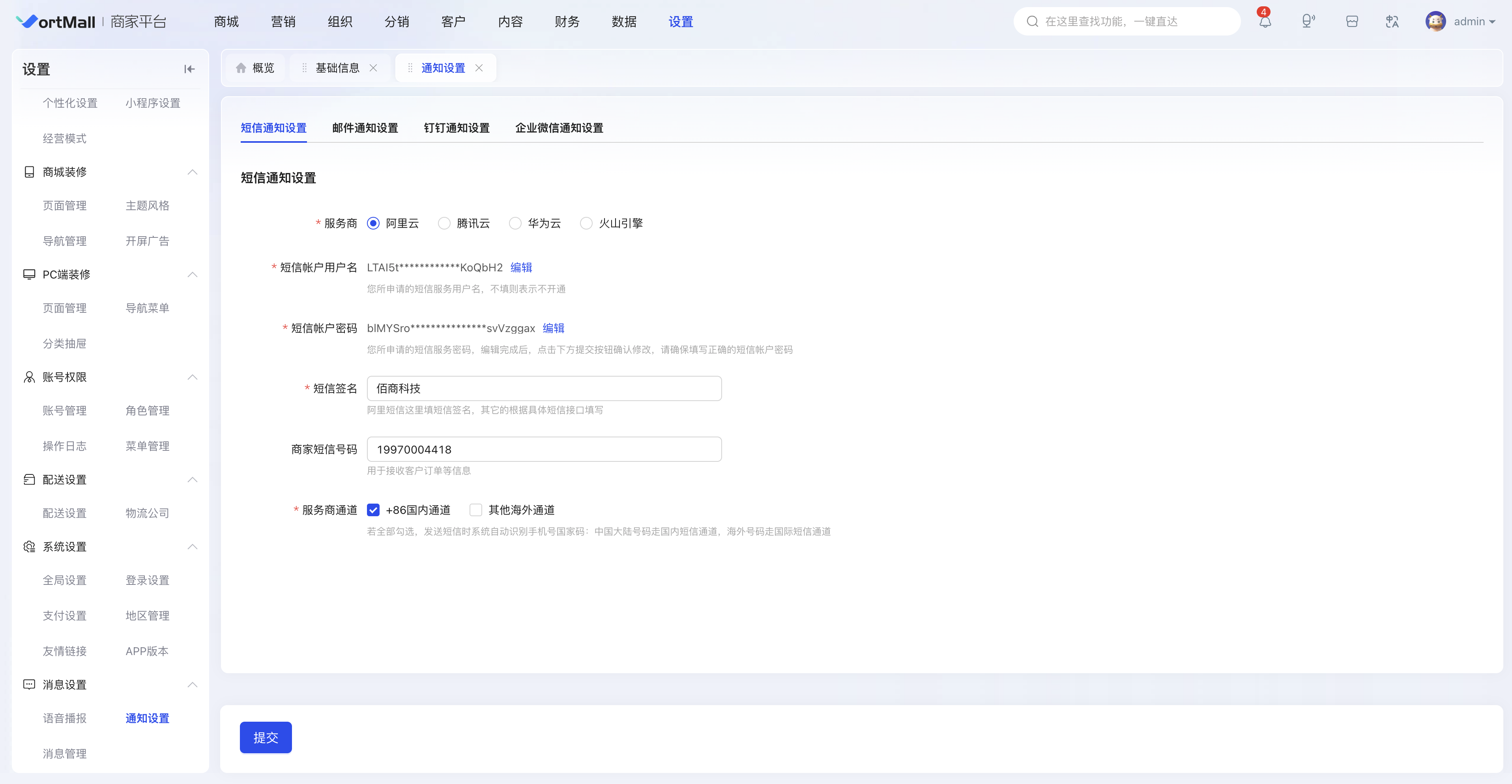The width and height of the screenshot is (1512, 784).
Task: Open 物流公司 in sidebar
Action: pos(147,513)
